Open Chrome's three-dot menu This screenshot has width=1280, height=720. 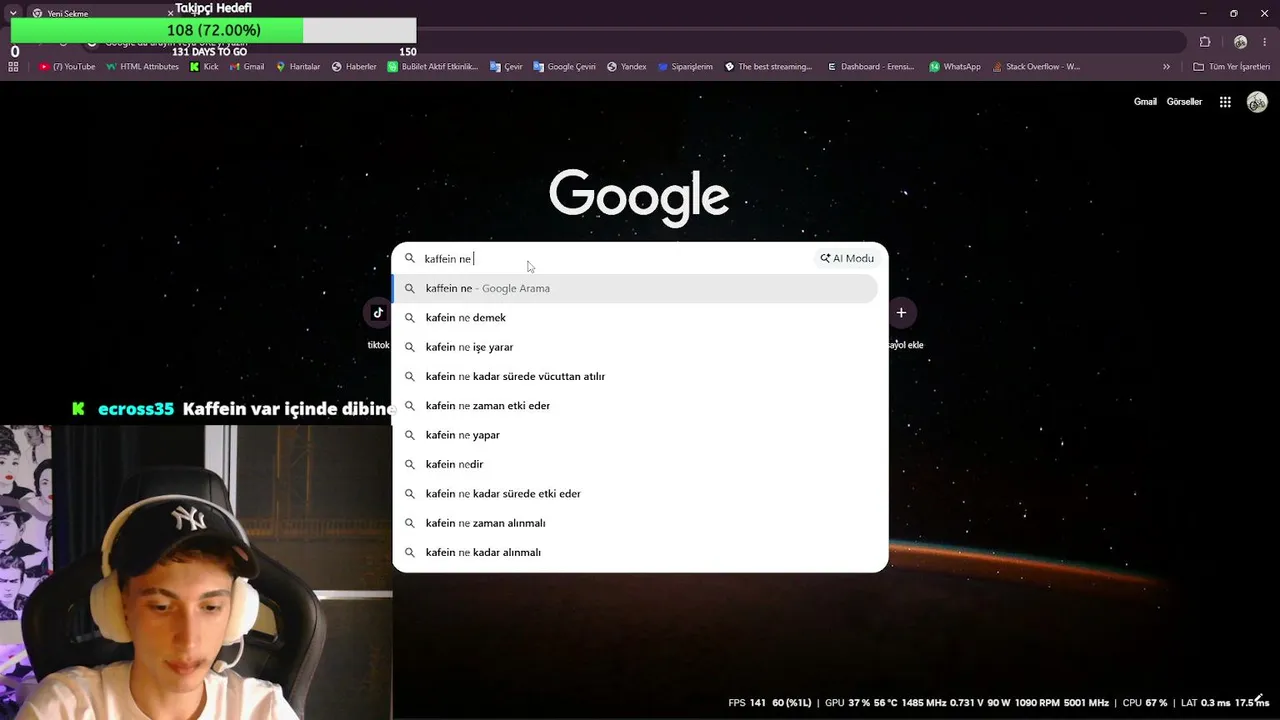(1266, 42)
